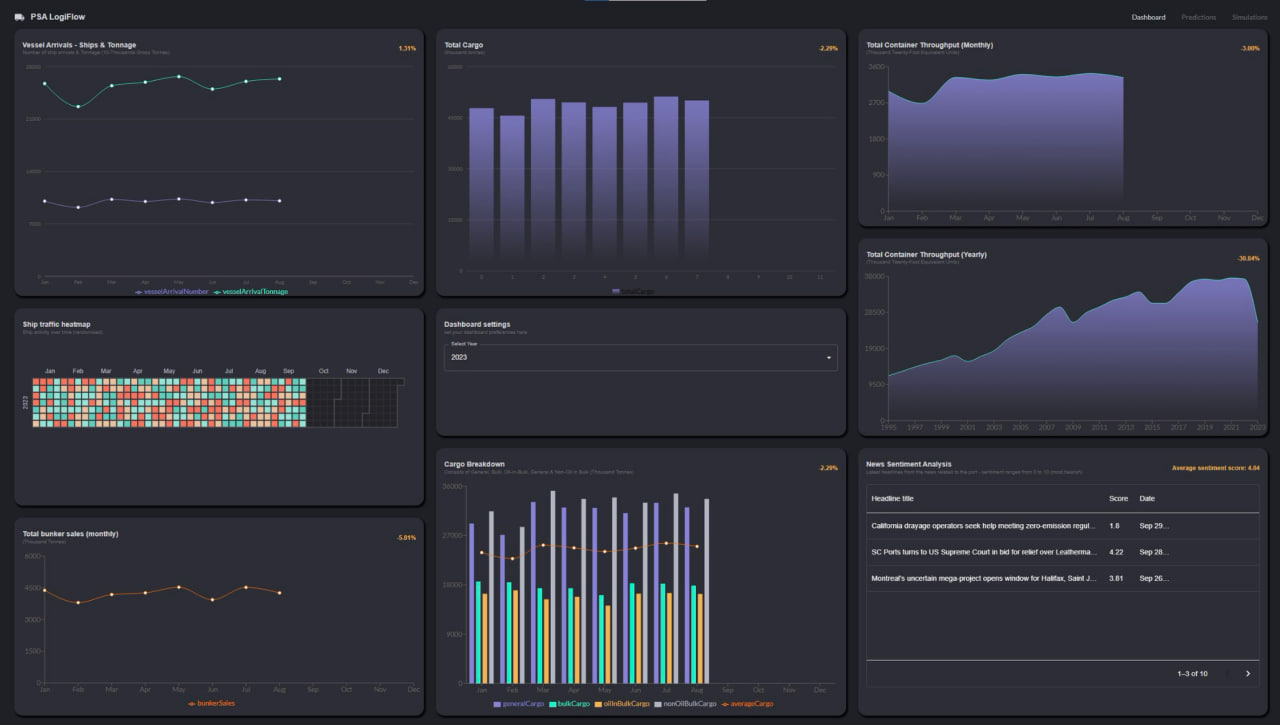Open the Simulations tab

[x=1249, y=17]
